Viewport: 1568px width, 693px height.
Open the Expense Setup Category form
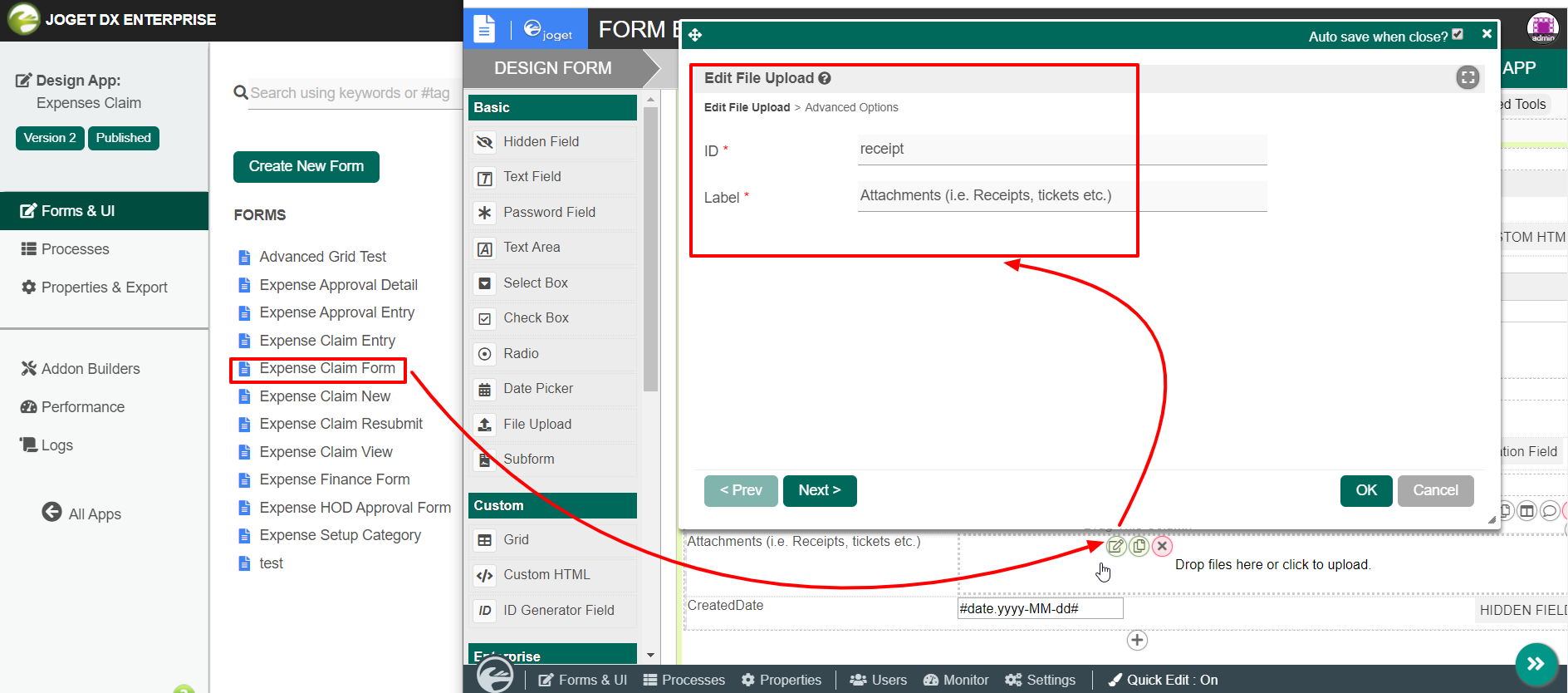341,535
